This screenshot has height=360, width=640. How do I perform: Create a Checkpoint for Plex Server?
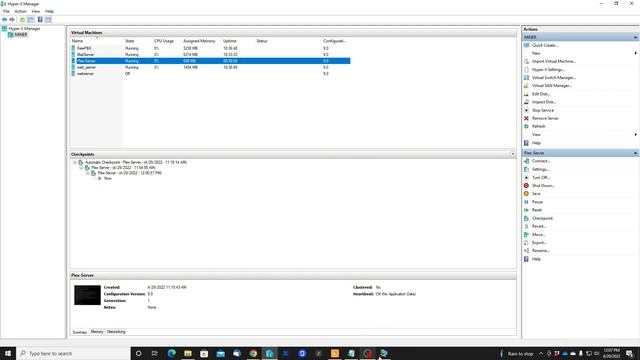pyautogui.click(x=542, y=218)
